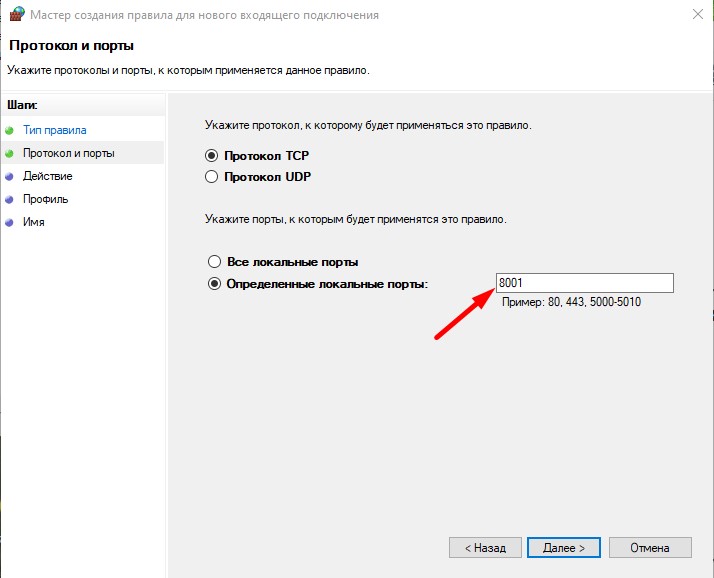Select the Имя step label in sidebar
The width and height of the screenshot is (714, 578).
(x=34, y=222)
